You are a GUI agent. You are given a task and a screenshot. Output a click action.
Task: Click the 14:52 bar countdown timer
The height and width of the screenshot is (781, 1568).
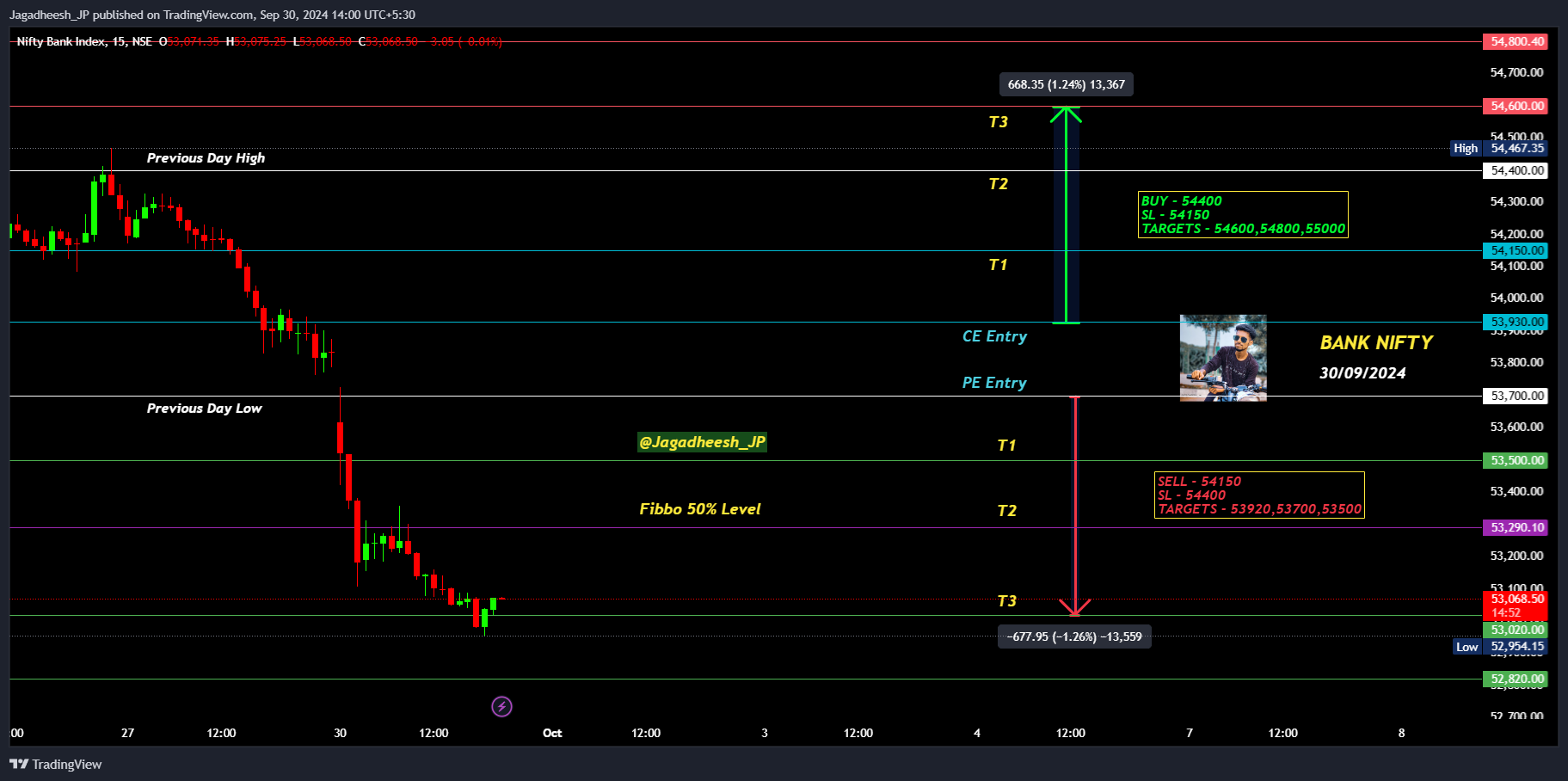(x=1506, y=613)
